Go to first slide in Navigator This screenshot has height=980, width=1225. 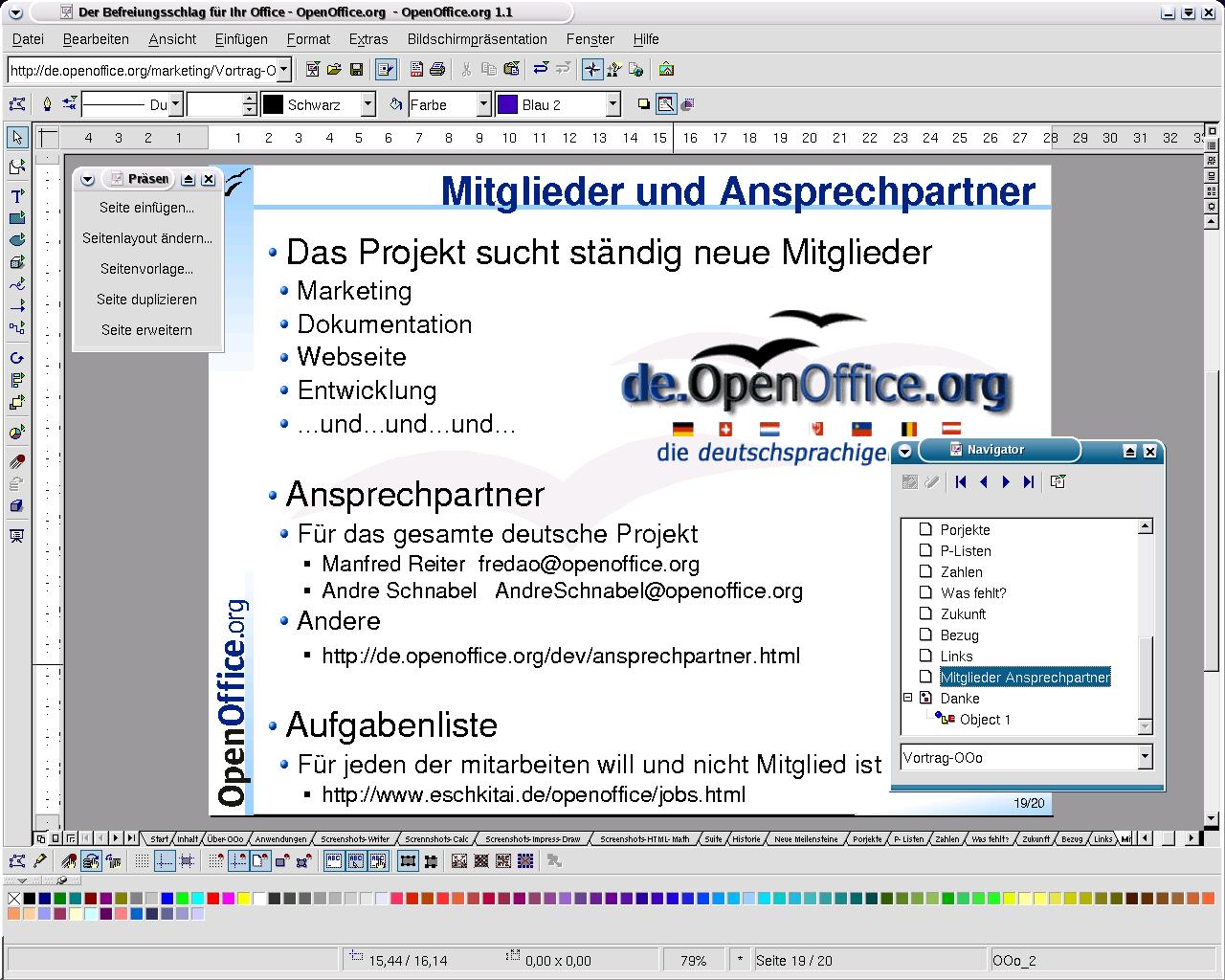click(x=961, y=482)
